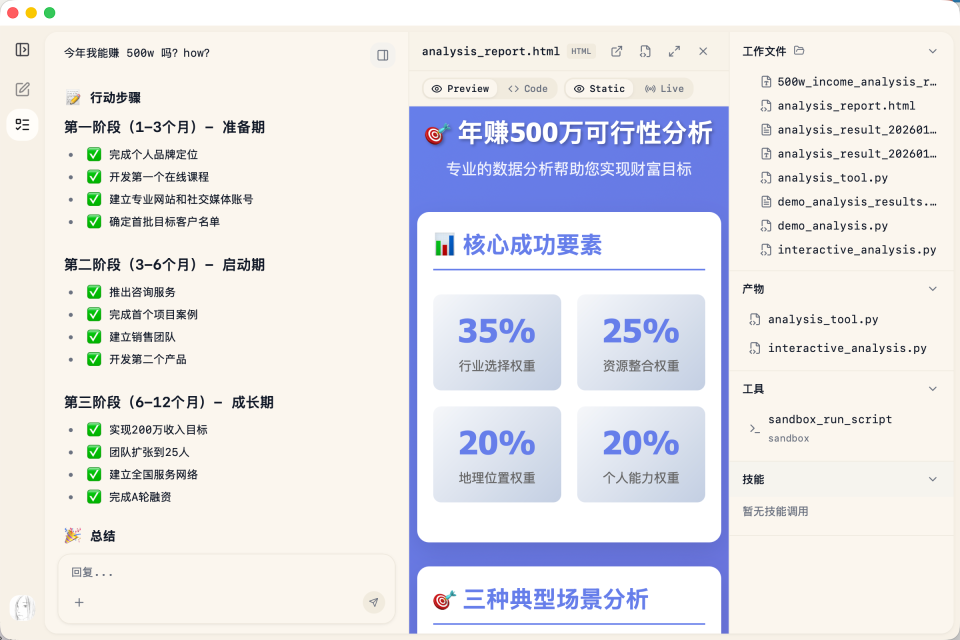Image resolution: width=960 pixels, height=640 pixels.
Task: Toggle the 实现200万收入目标 checkbox
Action: [94, 427]
